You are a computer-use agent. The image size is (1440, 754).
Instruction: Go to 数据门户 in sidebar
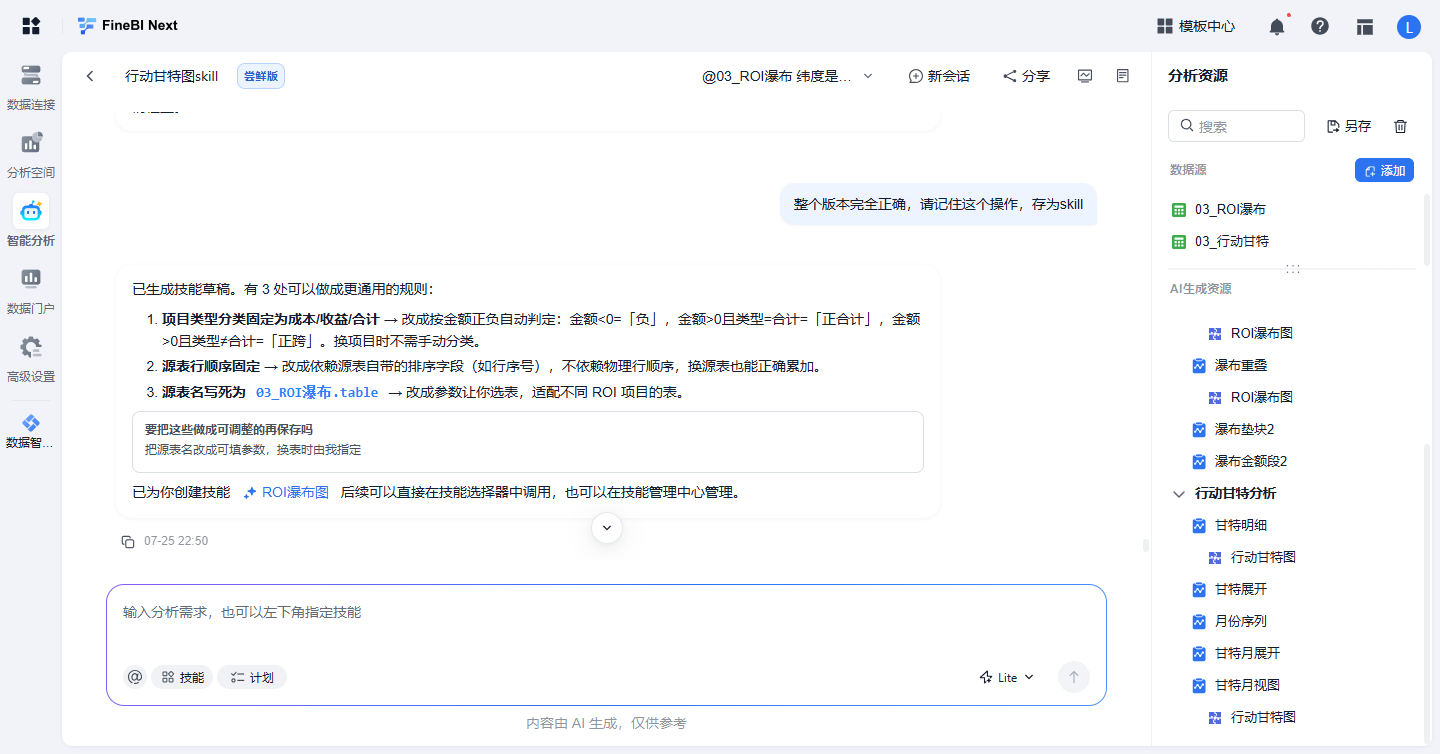[x=31, y=291]
